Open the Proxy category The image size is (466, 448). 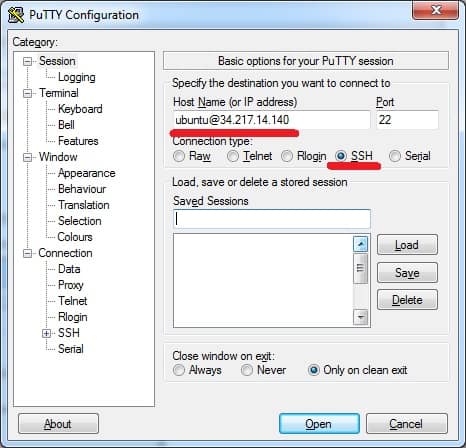coord(70,285)
